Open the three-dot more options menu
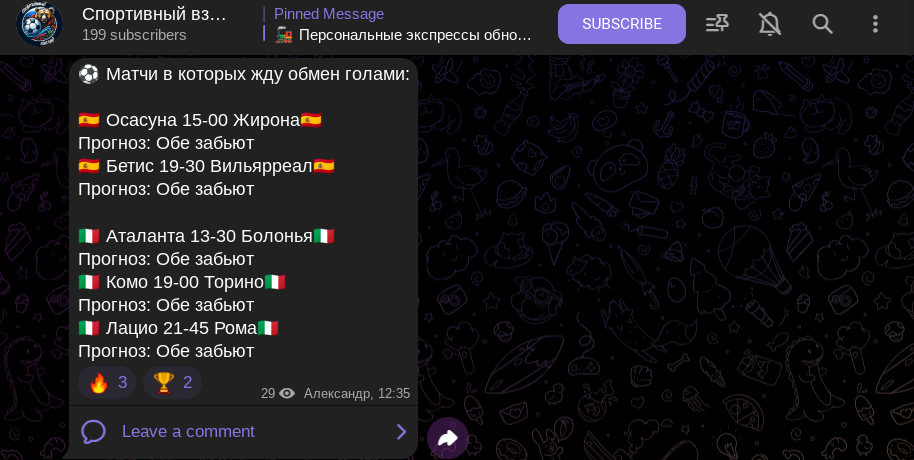914x460 pixels. pos(875,24)
